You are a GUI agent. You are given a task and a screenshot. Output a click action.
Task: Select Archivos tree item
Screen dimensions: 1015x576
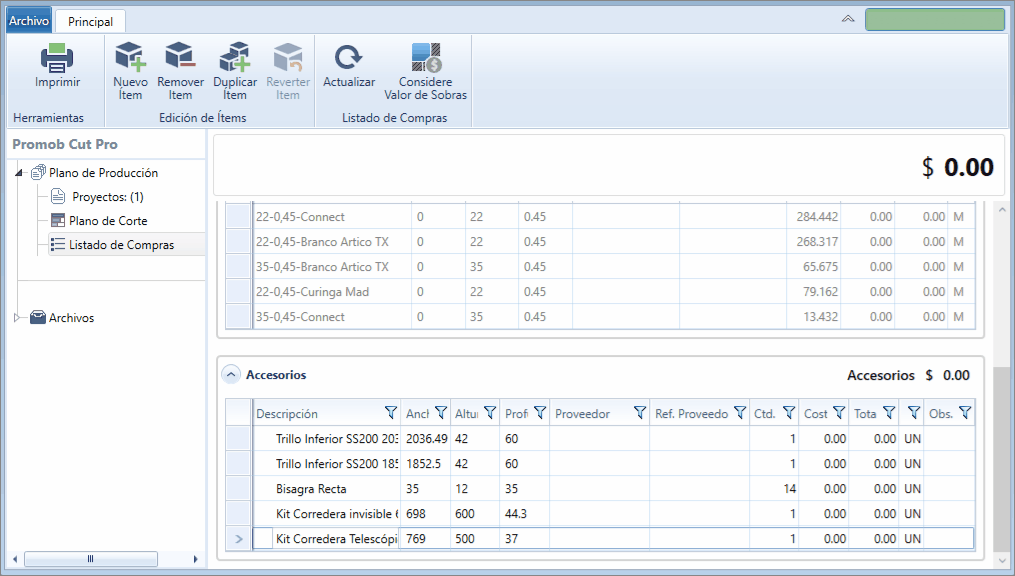71,318
